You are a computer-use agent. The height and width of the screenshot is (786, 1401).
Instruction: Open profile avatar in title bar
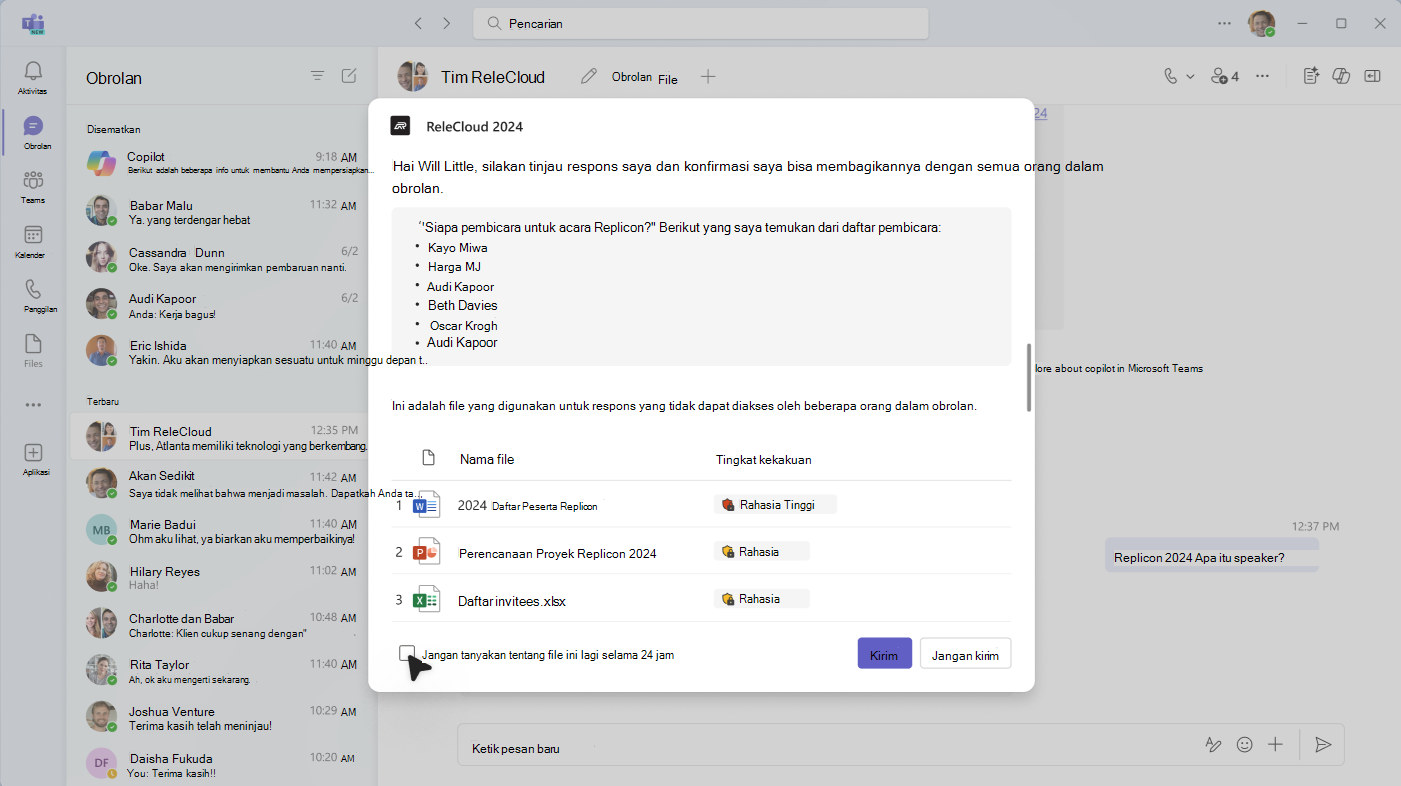[1261, 23]
